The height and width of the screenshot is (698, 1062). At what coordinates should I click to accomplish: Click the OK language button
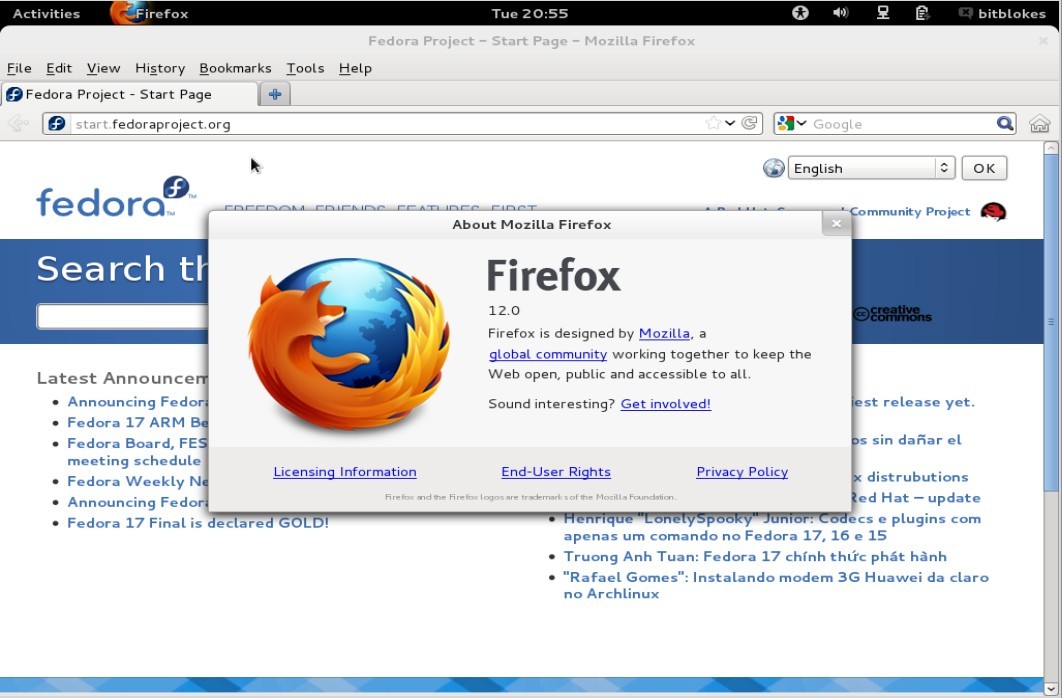pos(984,168)
